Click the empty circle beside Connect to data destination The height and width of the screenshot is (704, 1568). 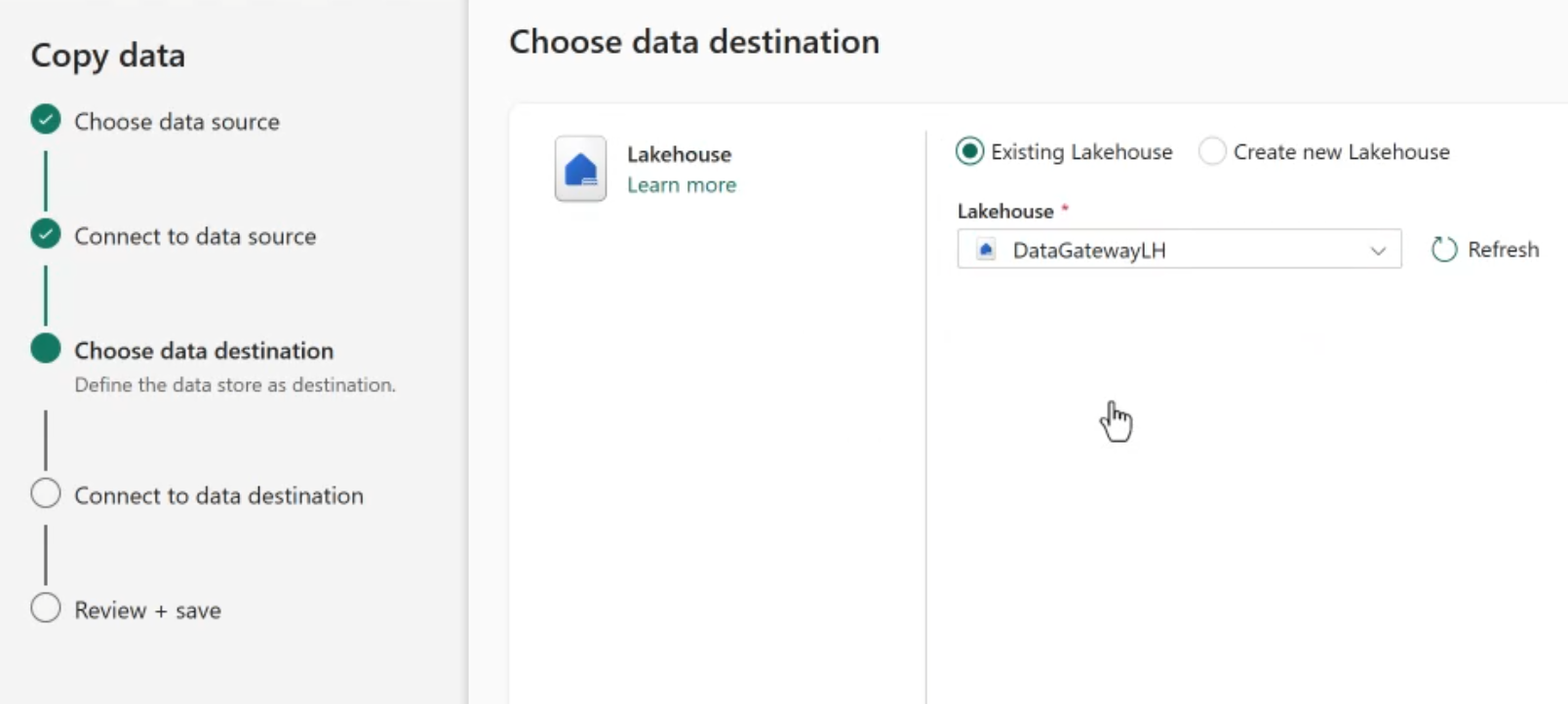tap(46, 494)
